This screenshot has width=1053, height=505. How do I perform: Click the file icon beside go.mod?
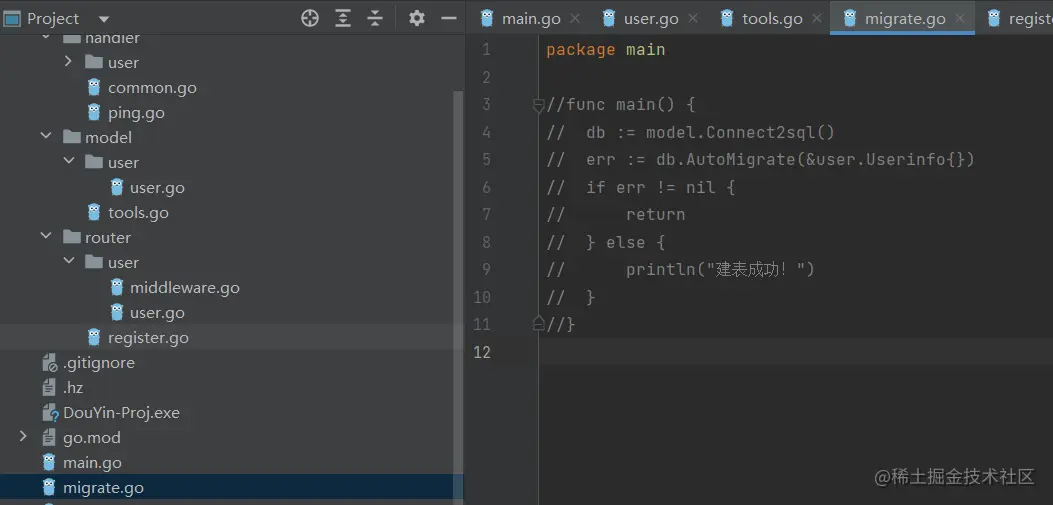[x=49, y=437]
